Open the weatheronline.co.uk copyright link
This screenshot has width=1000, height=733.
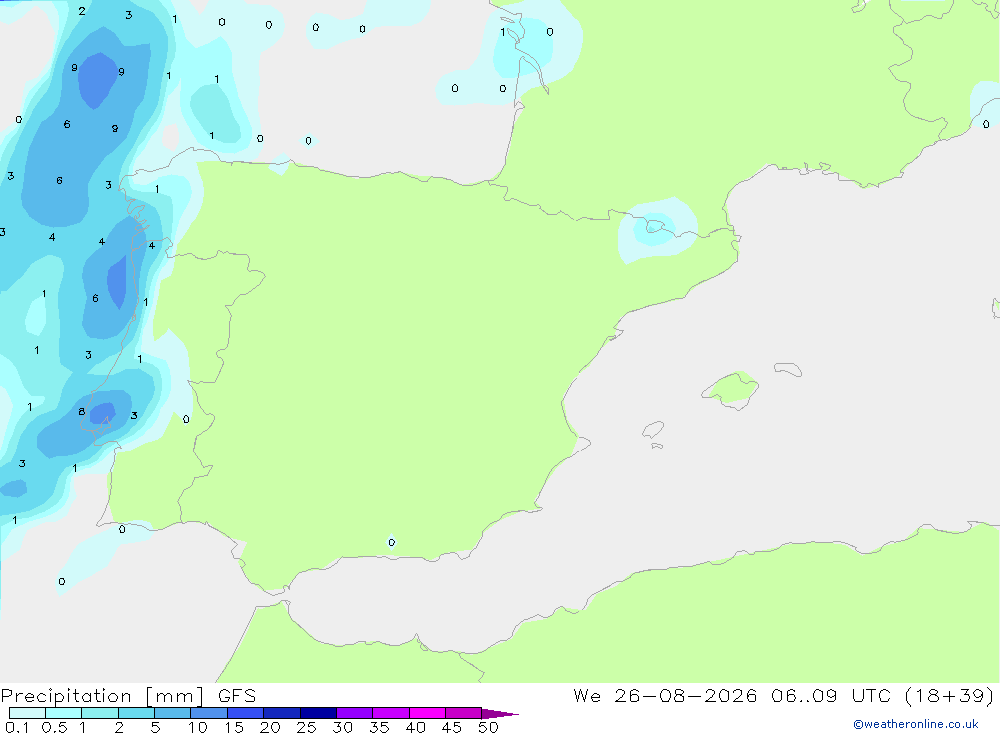point(916,724)
